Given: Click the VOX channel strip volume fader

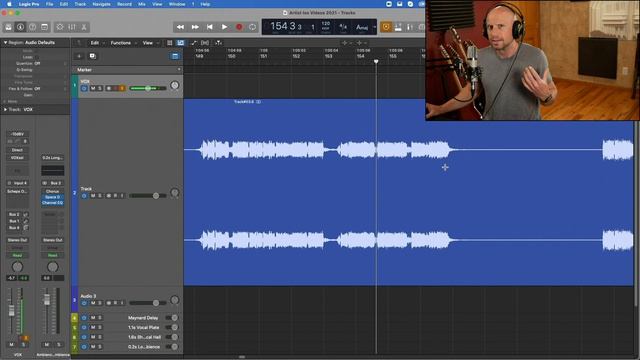Looking at the screenshot, I should (x=11, y=311).
